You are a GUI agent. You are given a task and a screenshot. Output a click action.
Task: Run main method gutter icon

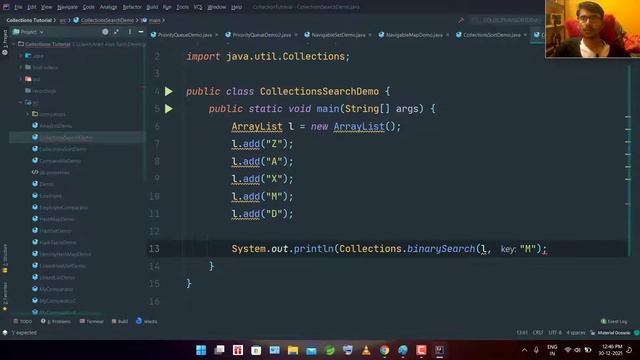coord(169,109)
